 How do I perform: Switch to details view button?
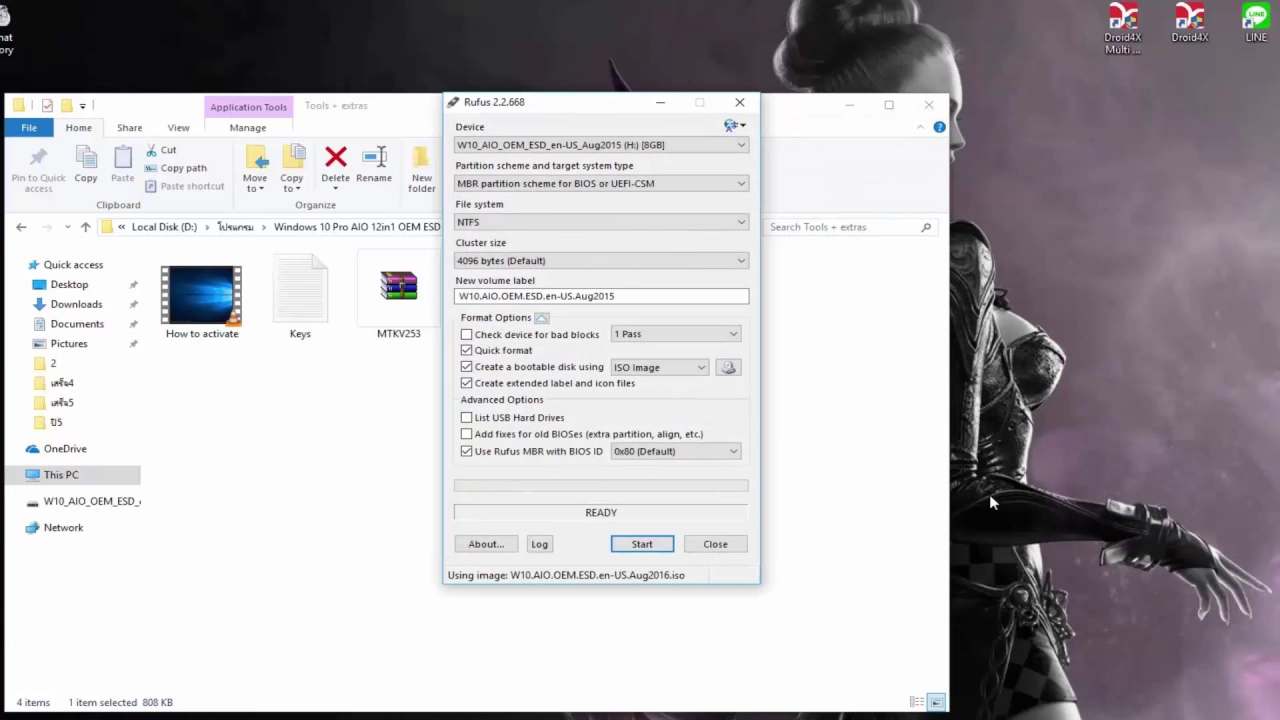[917, 702]
